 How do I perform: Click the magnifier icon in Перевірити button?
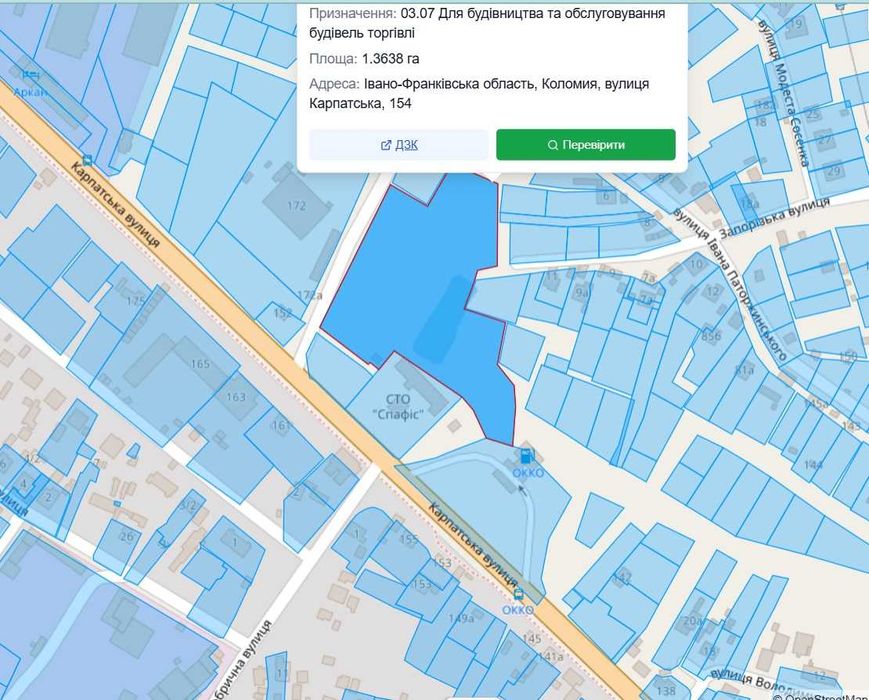(x=553, y=145)
